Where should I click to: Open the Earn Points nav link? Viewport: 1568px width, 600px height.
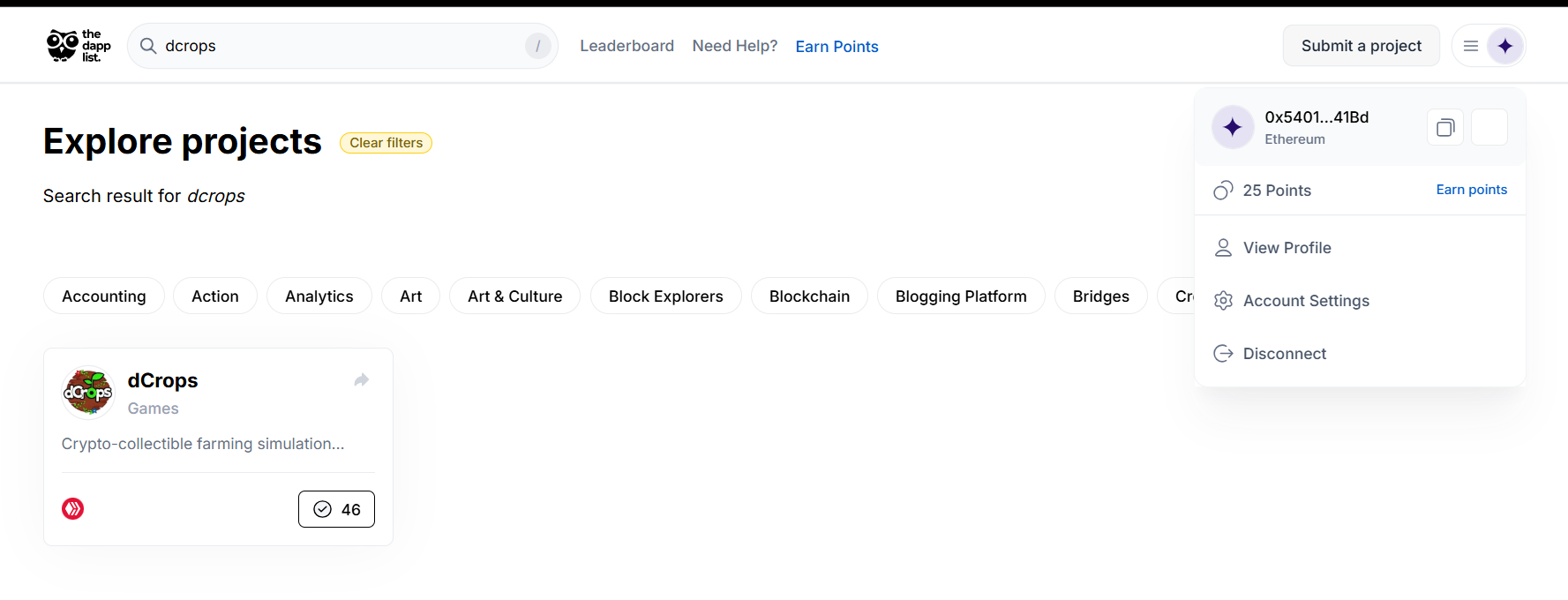pos(837,47)
